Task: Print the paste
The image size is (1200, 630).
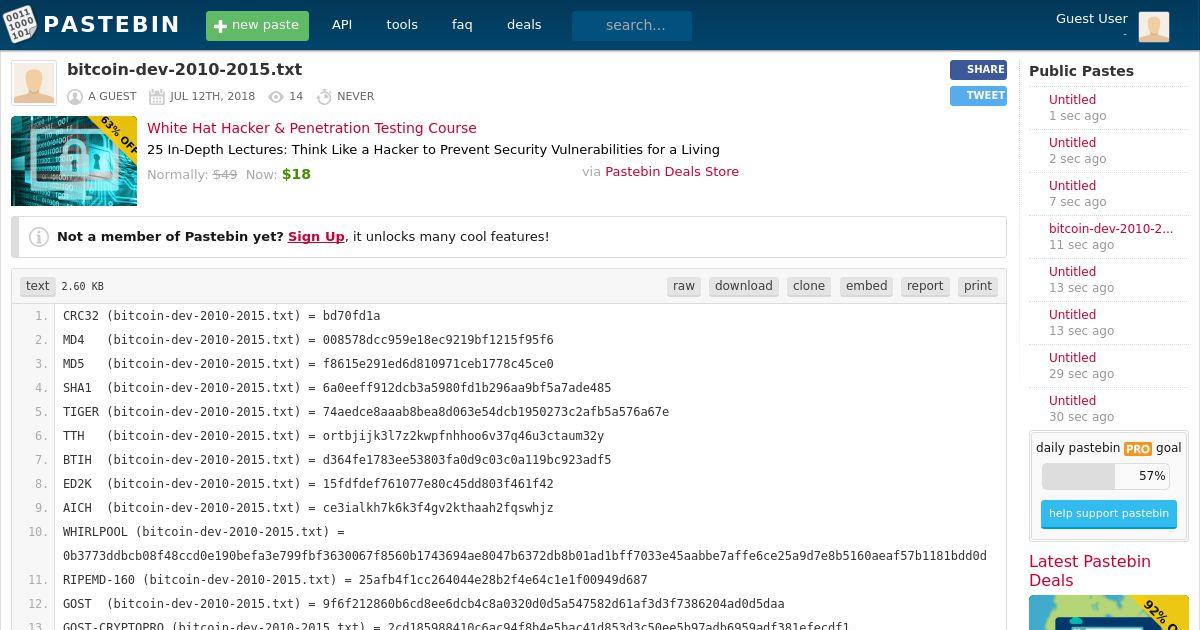Action: point(978,286)
